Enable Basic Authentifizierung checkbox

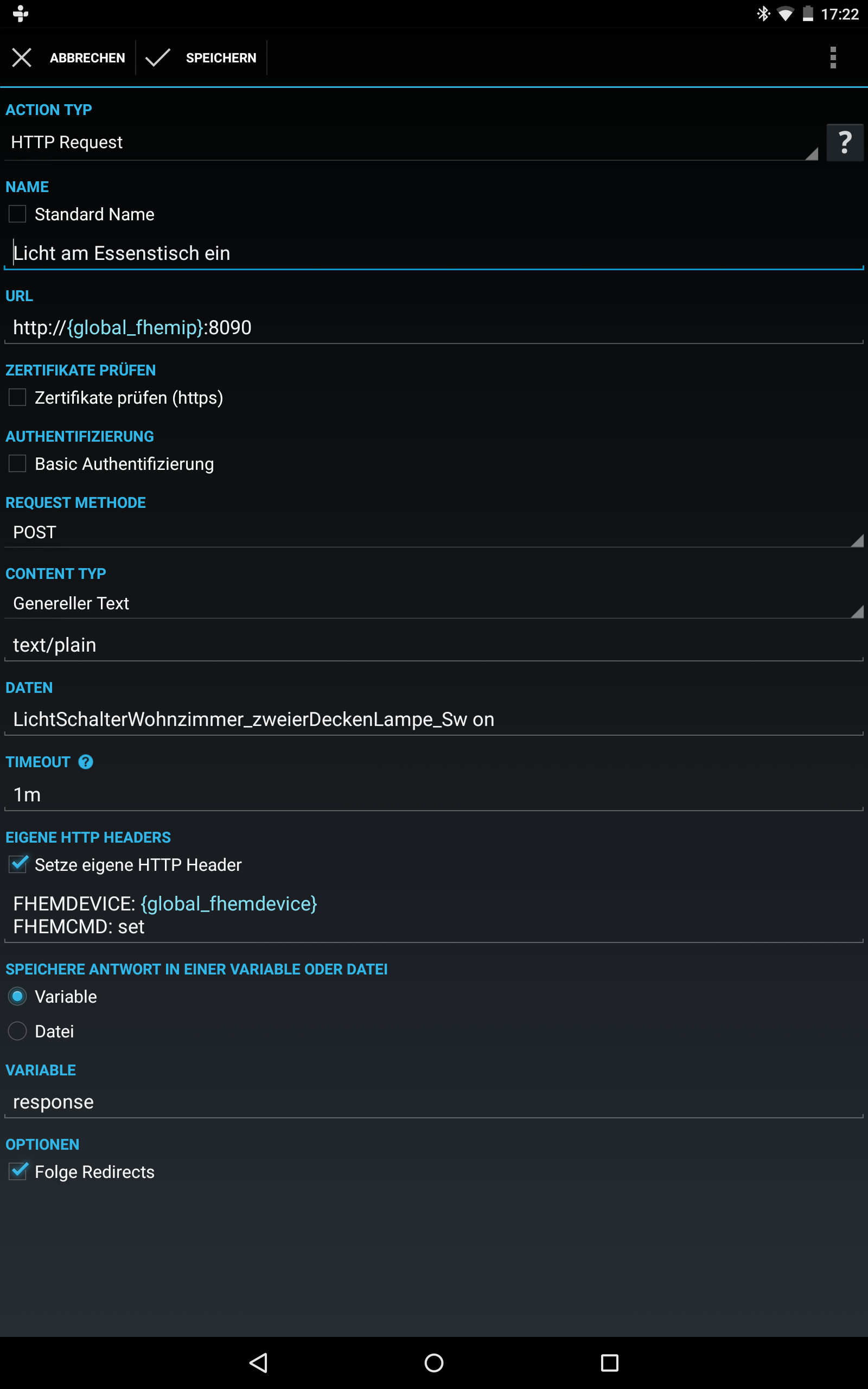[x=17, y=463]
